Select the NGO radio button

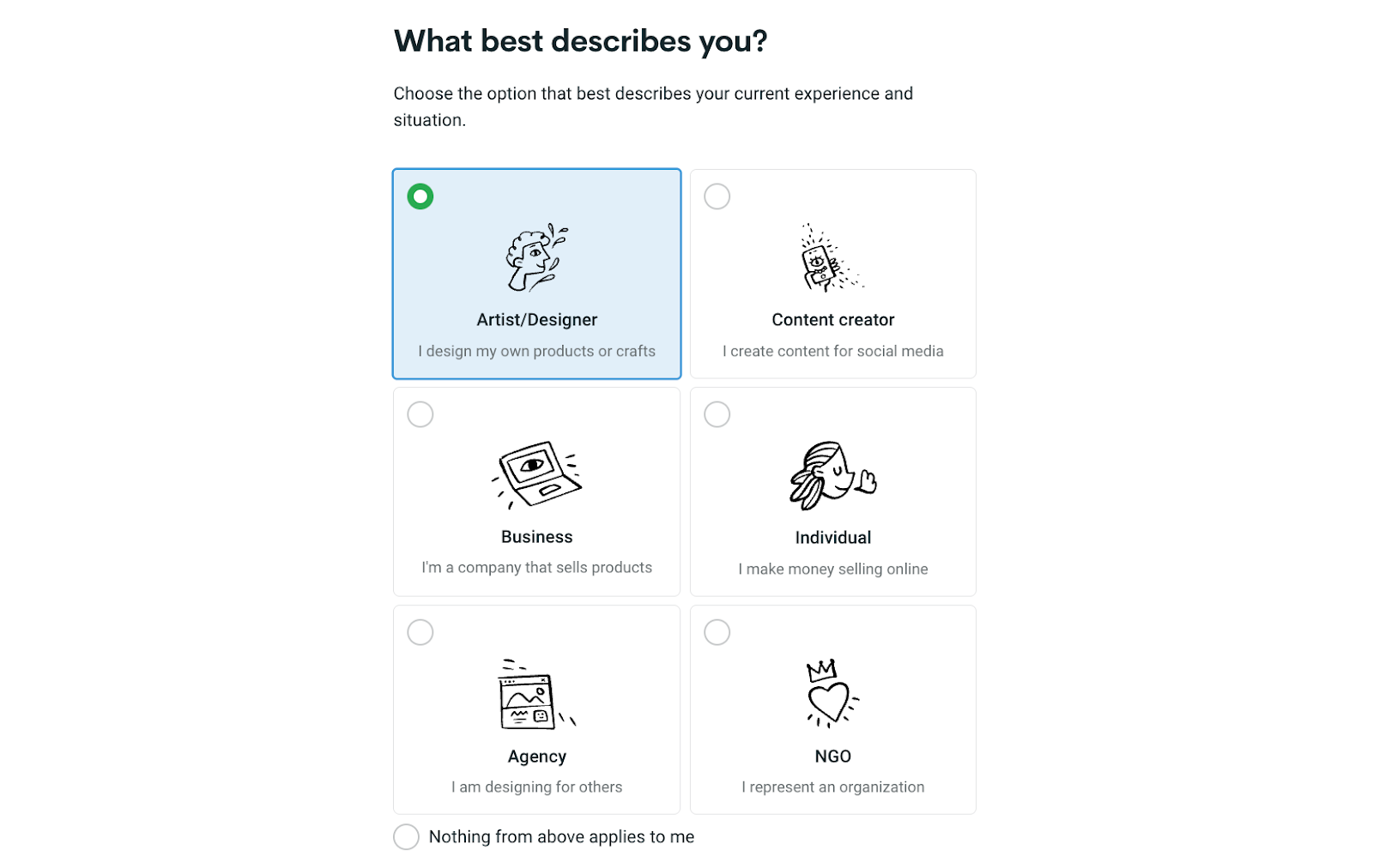[x=717, y=631]
